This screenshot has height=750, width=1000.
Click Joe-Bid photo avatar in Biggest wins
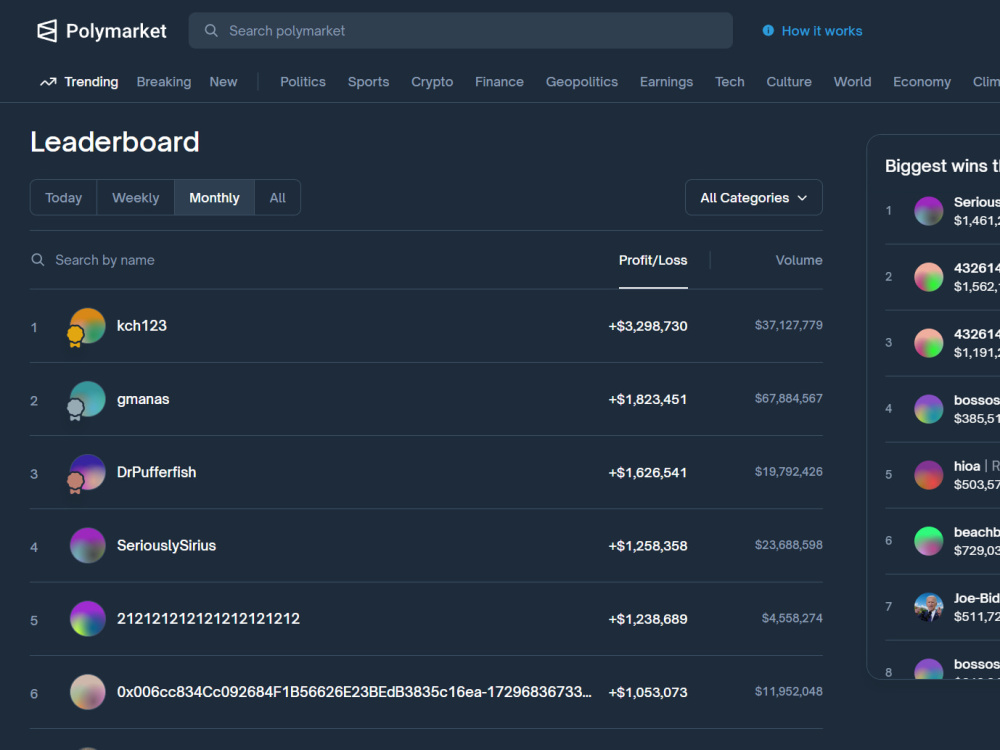click(929, 607)
